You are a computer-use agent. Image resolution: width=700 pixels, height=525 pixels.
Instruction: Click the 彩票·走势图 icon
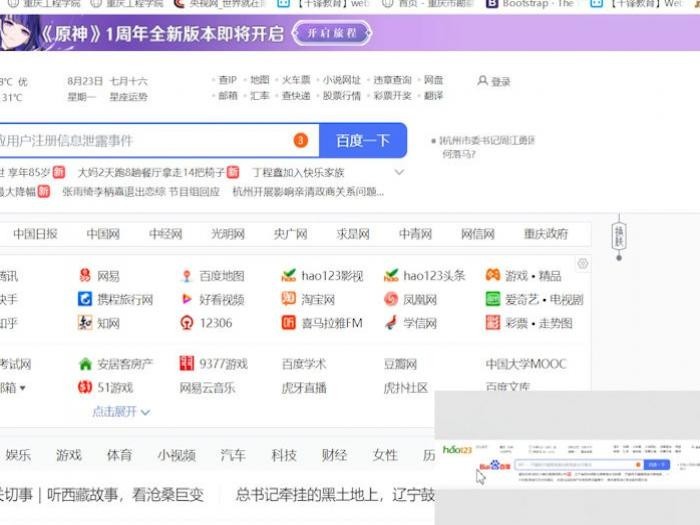(x=493, y=322)
